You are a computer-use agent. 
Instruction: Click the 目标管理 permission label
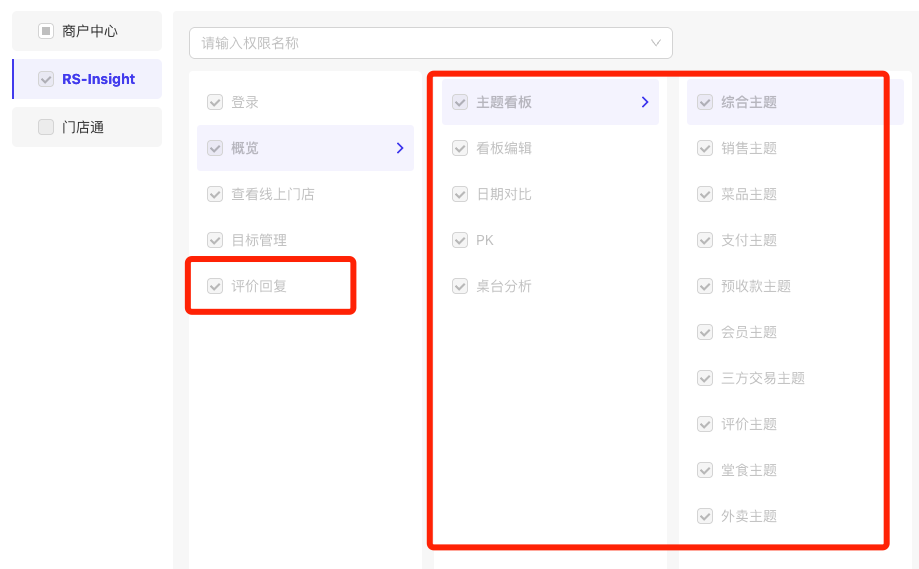(x=258, y=240)
